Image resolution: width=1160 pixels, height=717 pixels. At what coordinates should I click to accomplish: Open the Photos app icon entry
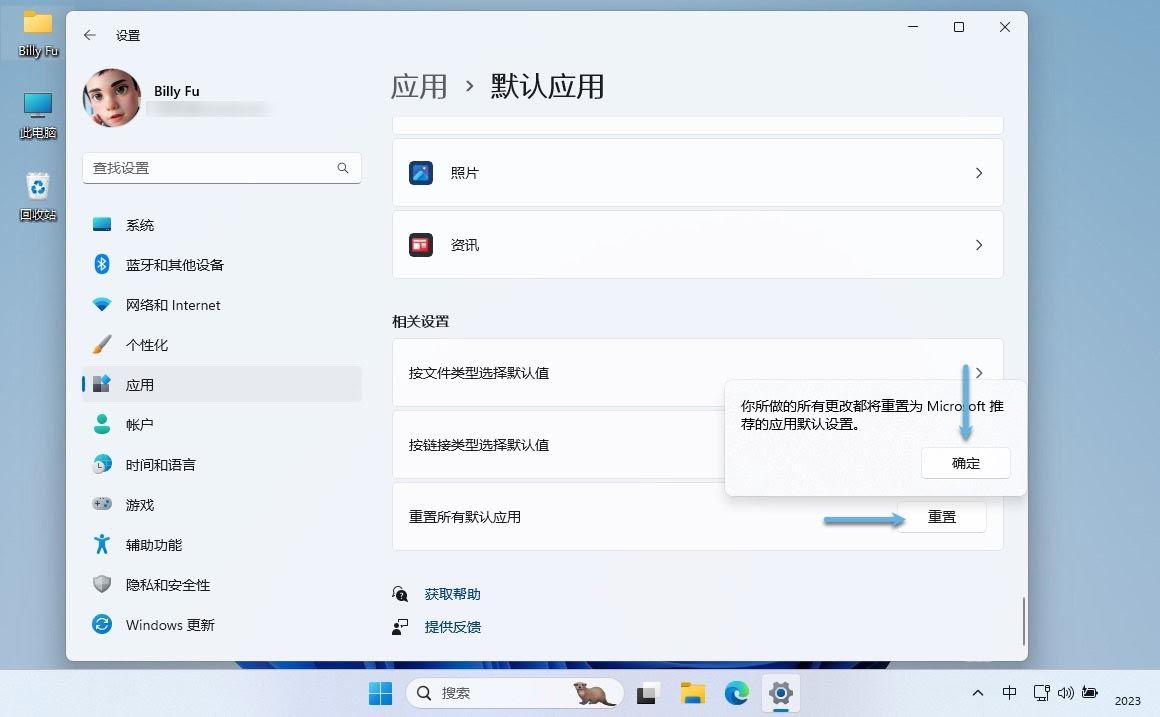pos(421,173)
